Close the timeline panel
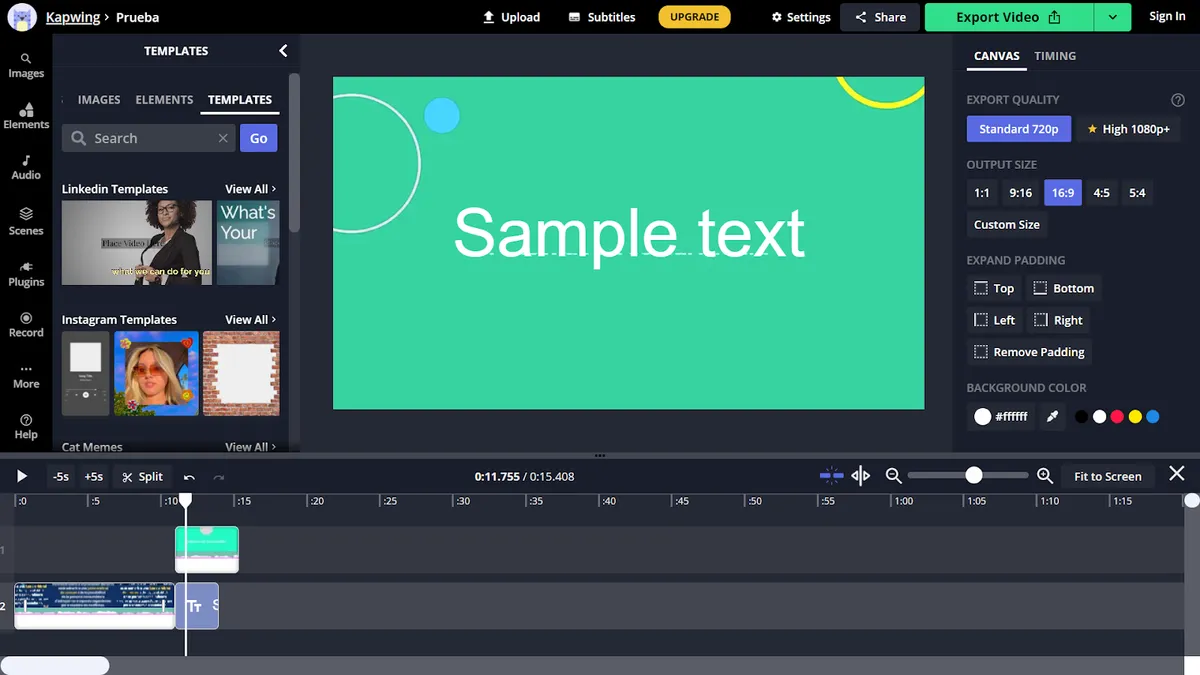The width and height of the screenshot is (1200, 675). (x=1177, y=473)
